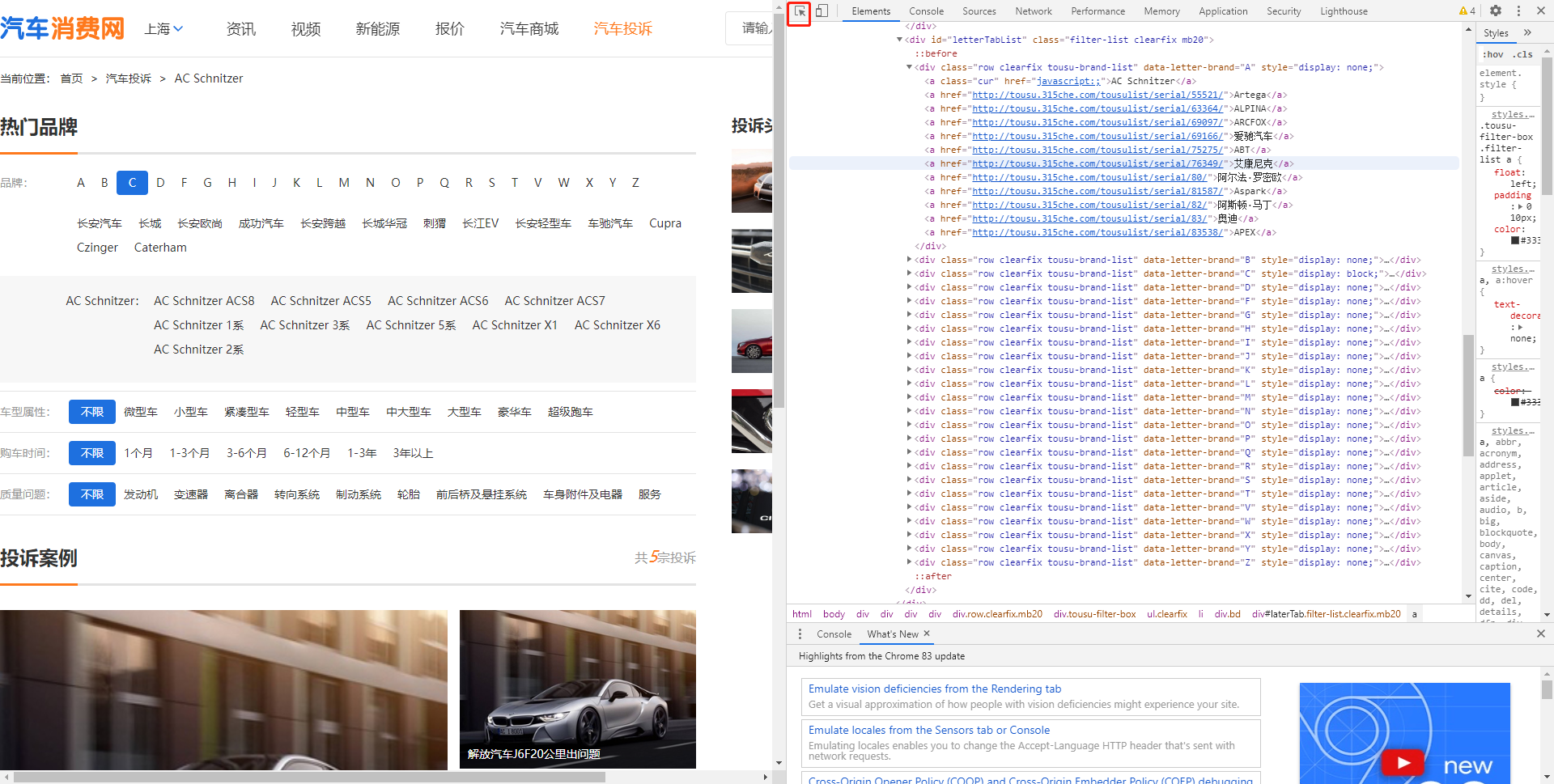Collapse the letterTabList div node

(x=899, y=40)
